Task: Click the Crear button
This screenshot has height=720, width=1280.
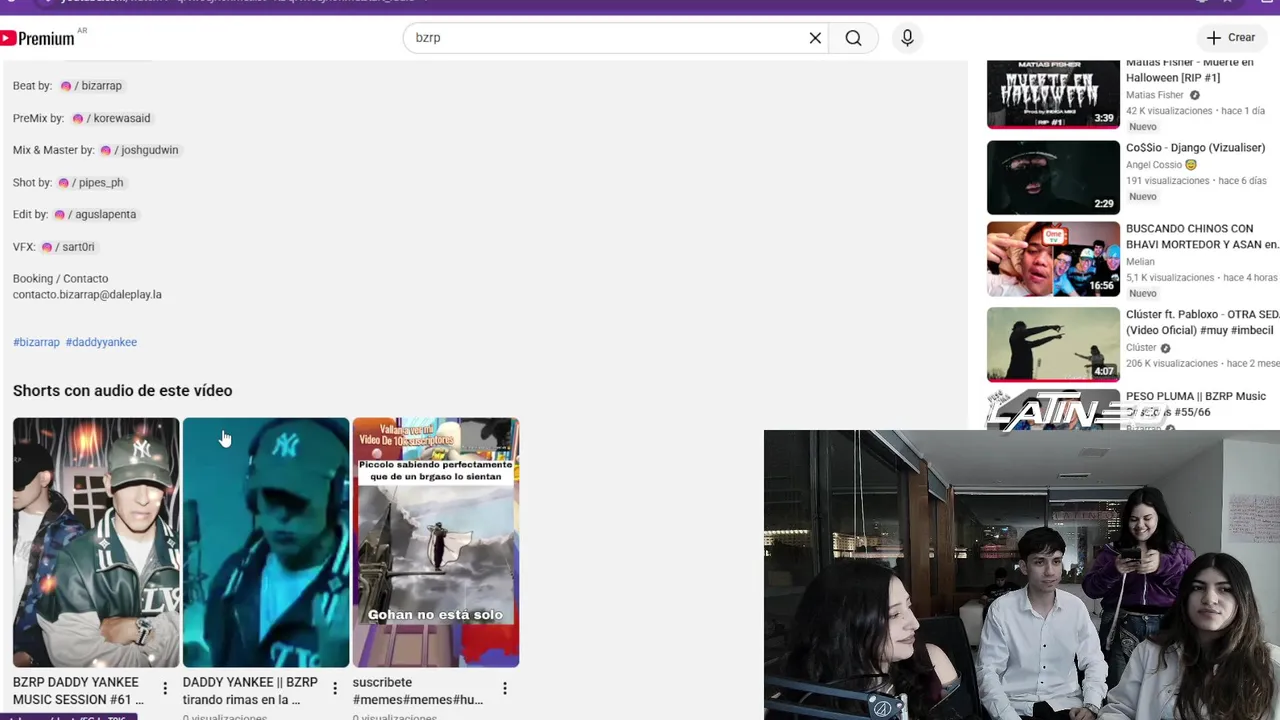Action: click(1231, 38)
